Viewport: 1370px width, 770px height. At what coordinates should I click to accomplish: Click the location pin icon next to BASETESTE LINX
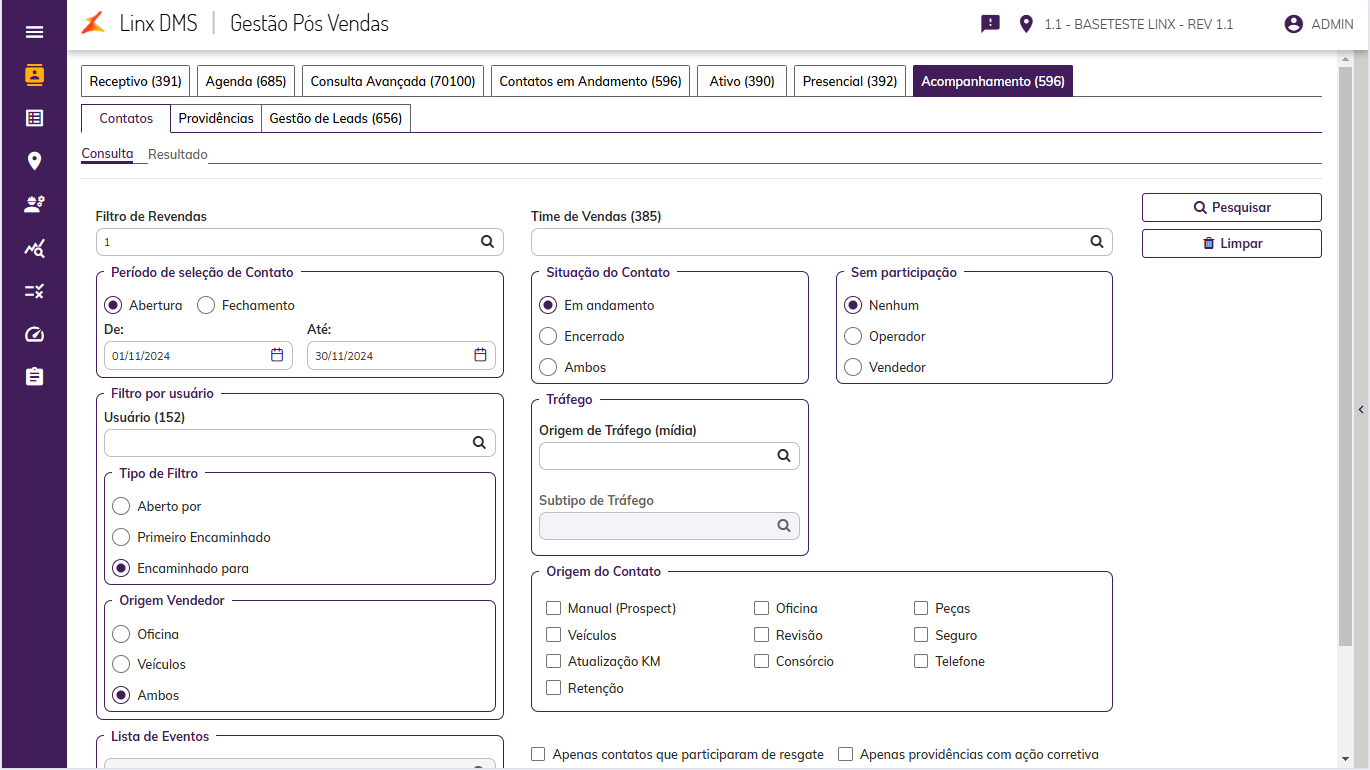click(1025, 24)
